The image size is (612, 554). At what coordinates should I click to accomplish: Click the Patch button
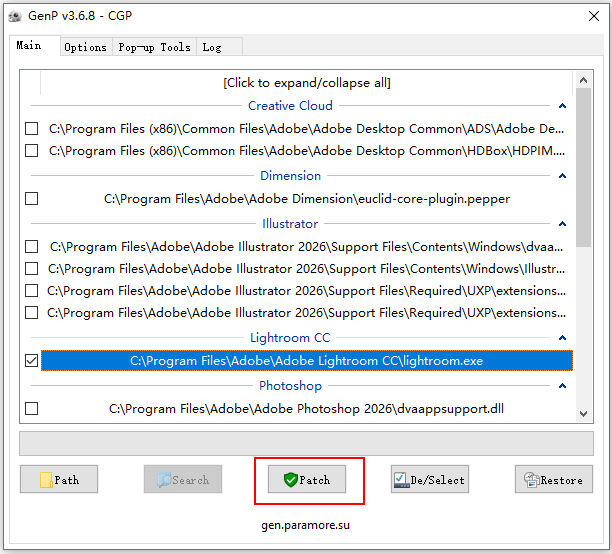point(307,479)
